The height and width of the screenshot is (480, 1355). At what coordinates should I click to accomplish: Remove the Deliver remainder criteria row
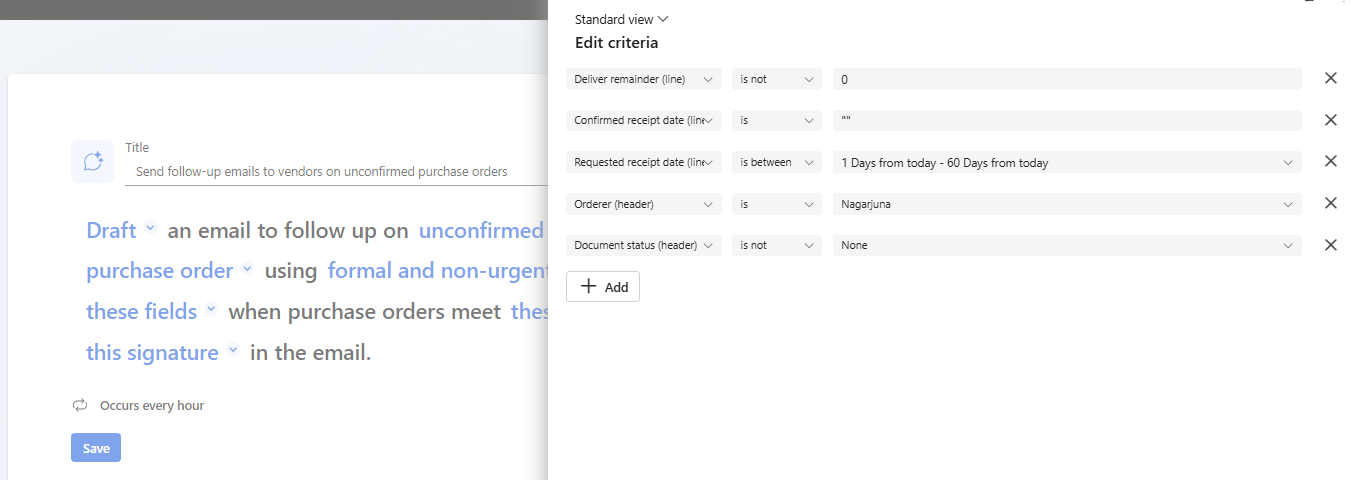(x=1330, y=79)
